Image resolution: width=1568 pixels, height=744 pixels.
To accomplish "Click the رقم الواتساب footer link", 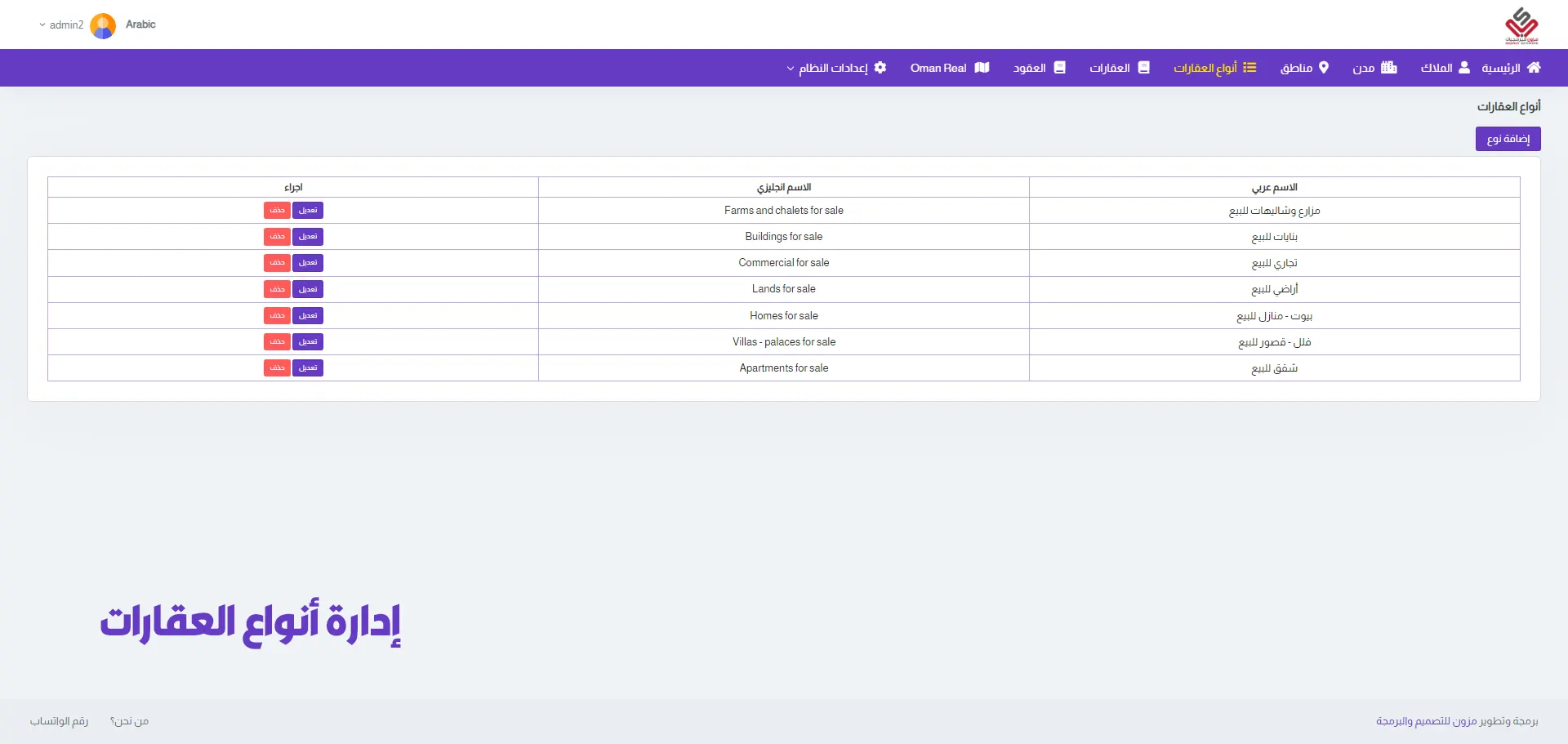I will click(x=59, y=721).
